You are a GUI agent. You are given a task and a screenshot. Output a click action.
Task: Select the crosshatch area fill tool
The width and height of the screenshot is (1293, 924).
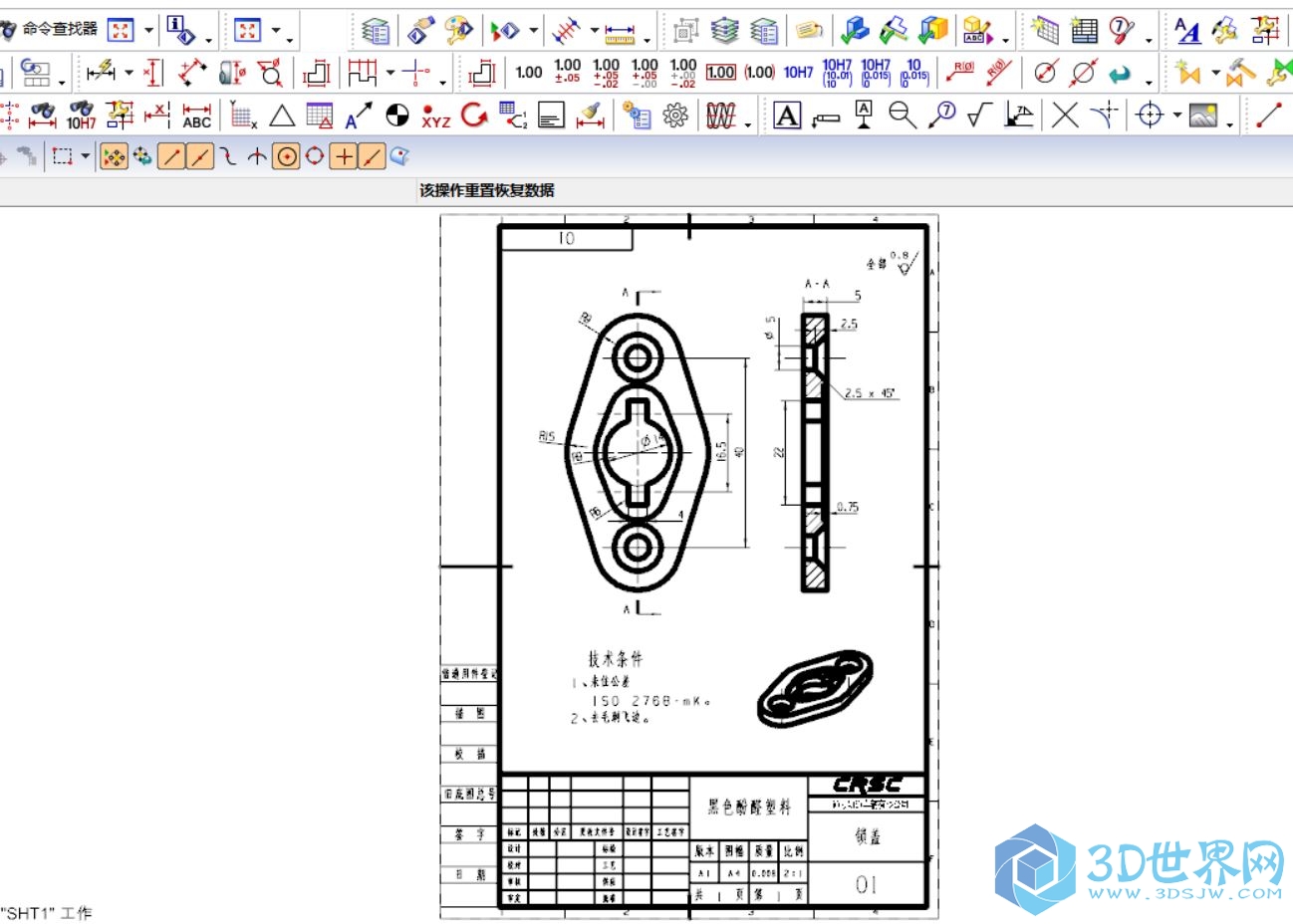click(721, 116)
